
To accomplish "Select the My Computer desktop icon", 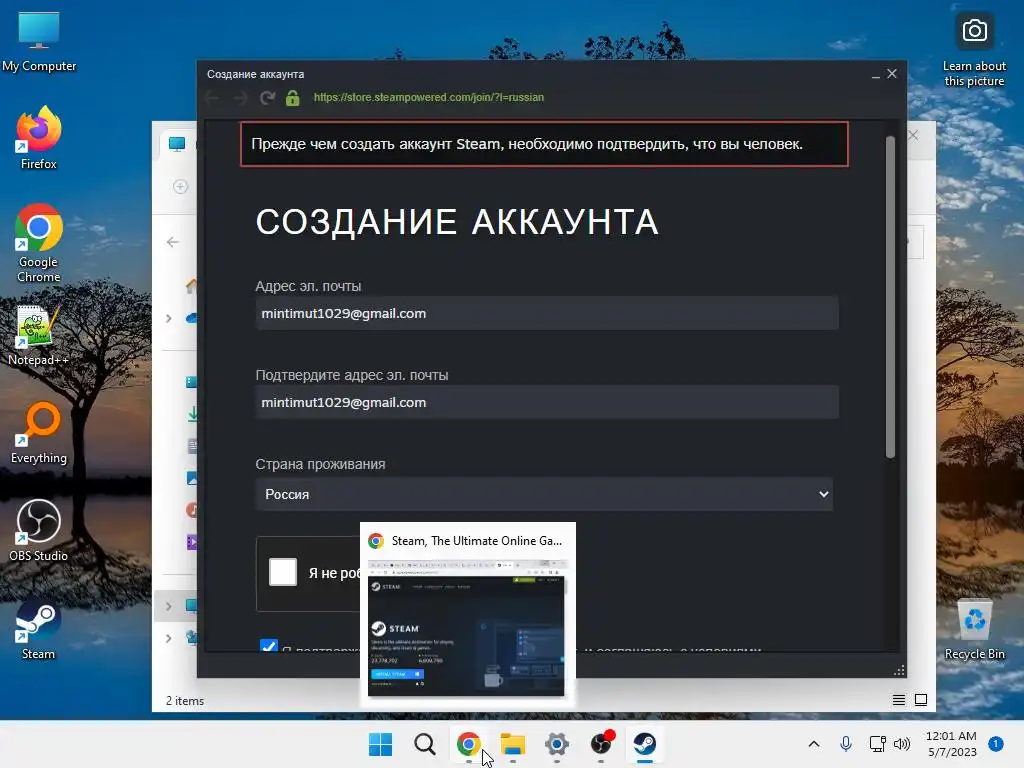I will click(39, 40).
